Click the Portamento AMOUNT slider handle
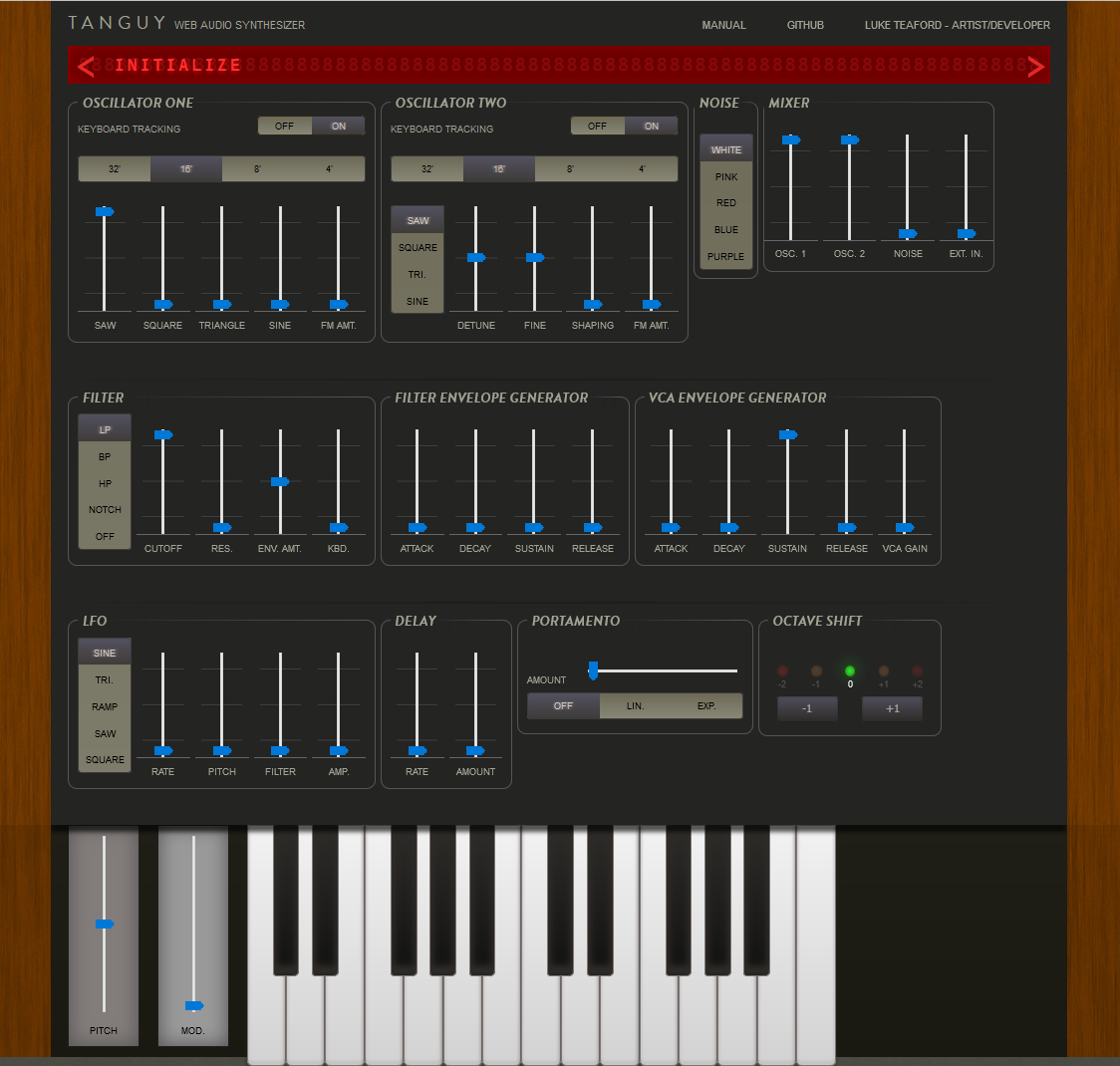The height and width of the screenshot is (1066, 1120). click(594, 671)
